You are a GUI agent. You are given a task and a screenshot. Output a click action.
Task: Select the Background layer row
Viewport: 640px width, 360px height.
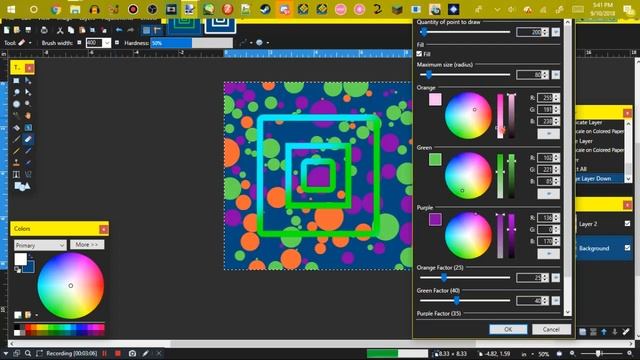tap(604, 248)
